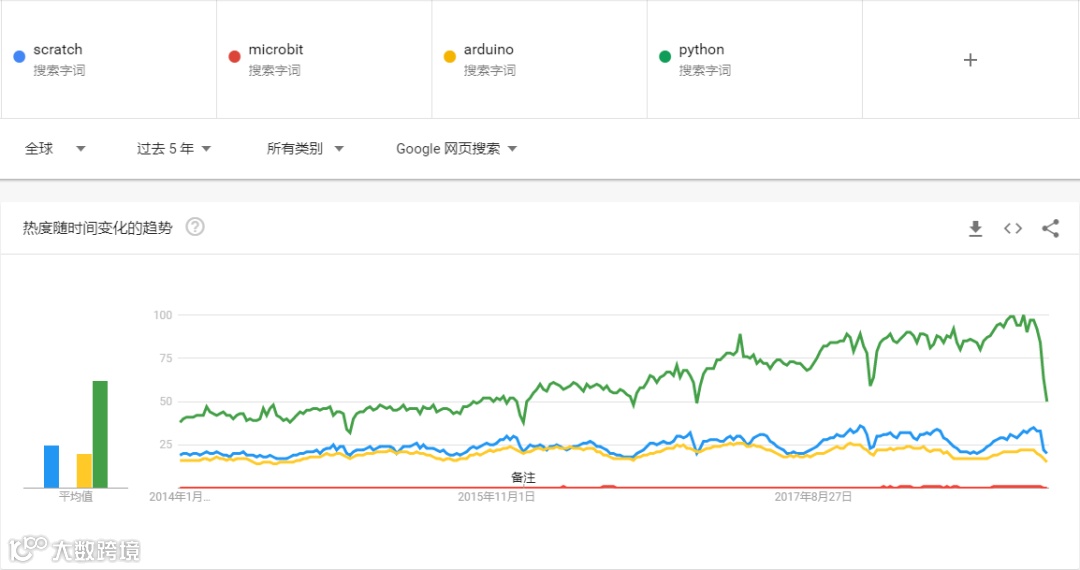The height and width of the screenshot is (570, 1080).
Task: Click the 备注 note marker on chart
Action: [523, 477]
